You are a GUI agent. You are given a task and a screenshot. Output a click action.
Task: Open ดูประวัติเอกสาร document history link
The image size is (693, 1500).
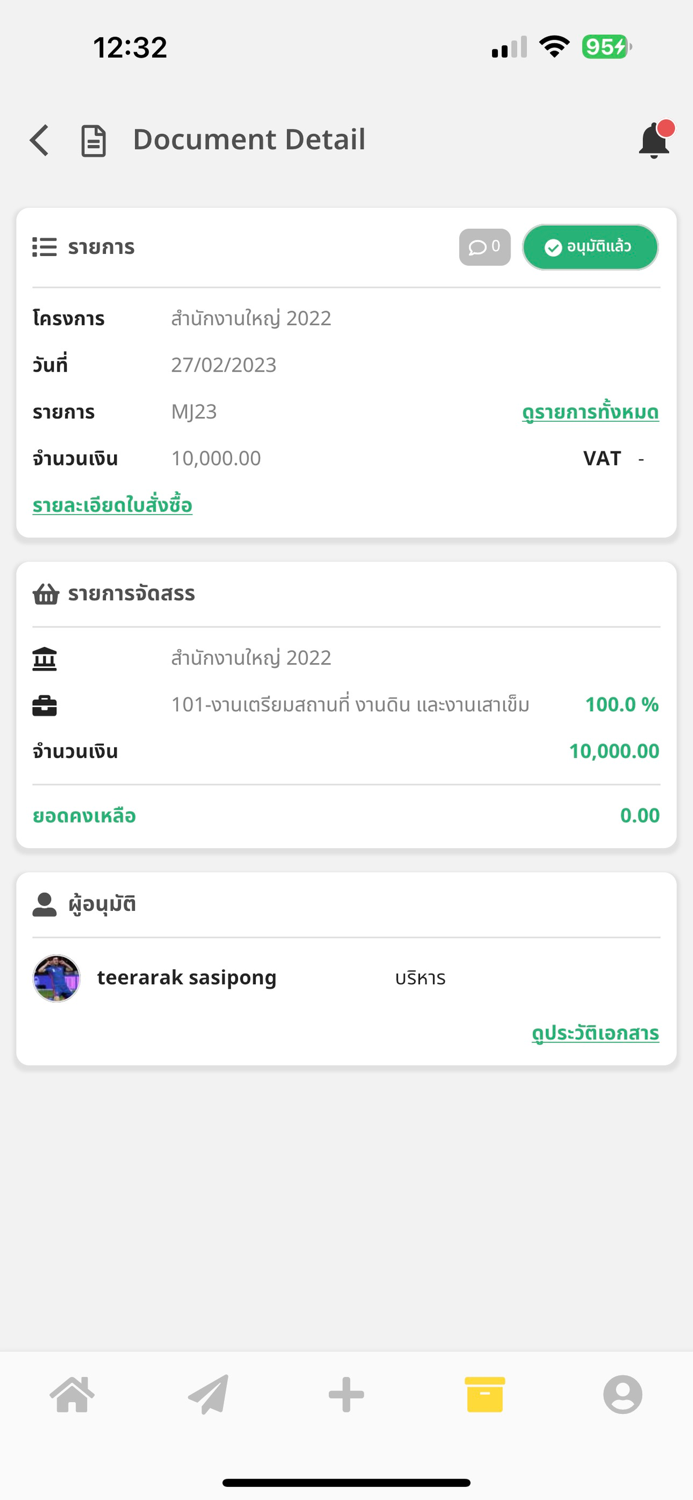coord(595,1033)
